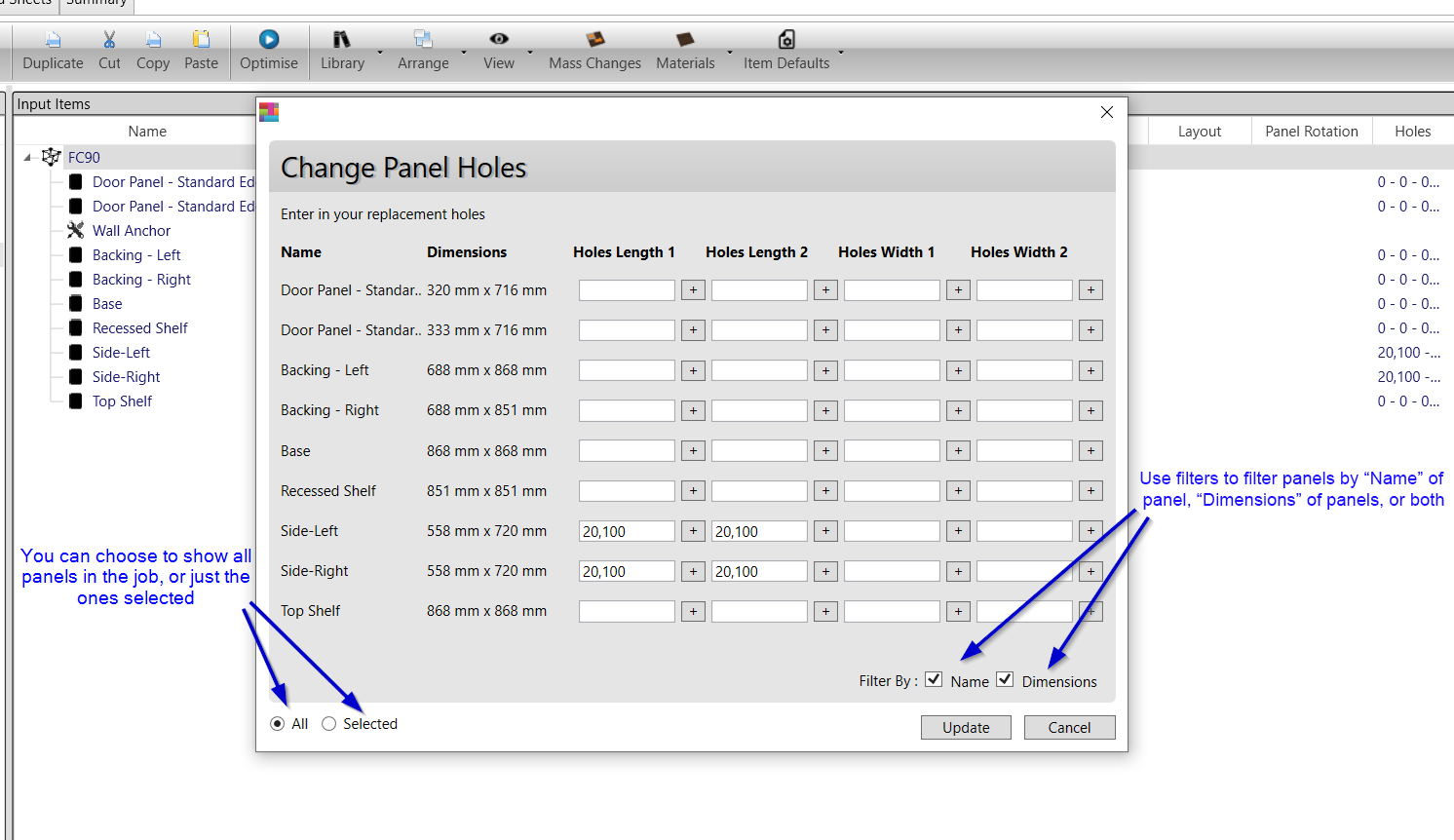Click the Cut scissors icon

click(x=109, y=40)
